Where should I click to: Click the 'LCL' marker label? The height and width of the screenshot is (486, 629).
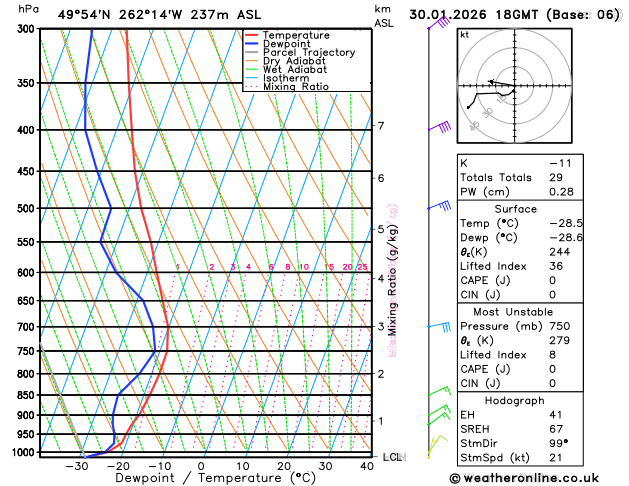click(x=393, y=457)
